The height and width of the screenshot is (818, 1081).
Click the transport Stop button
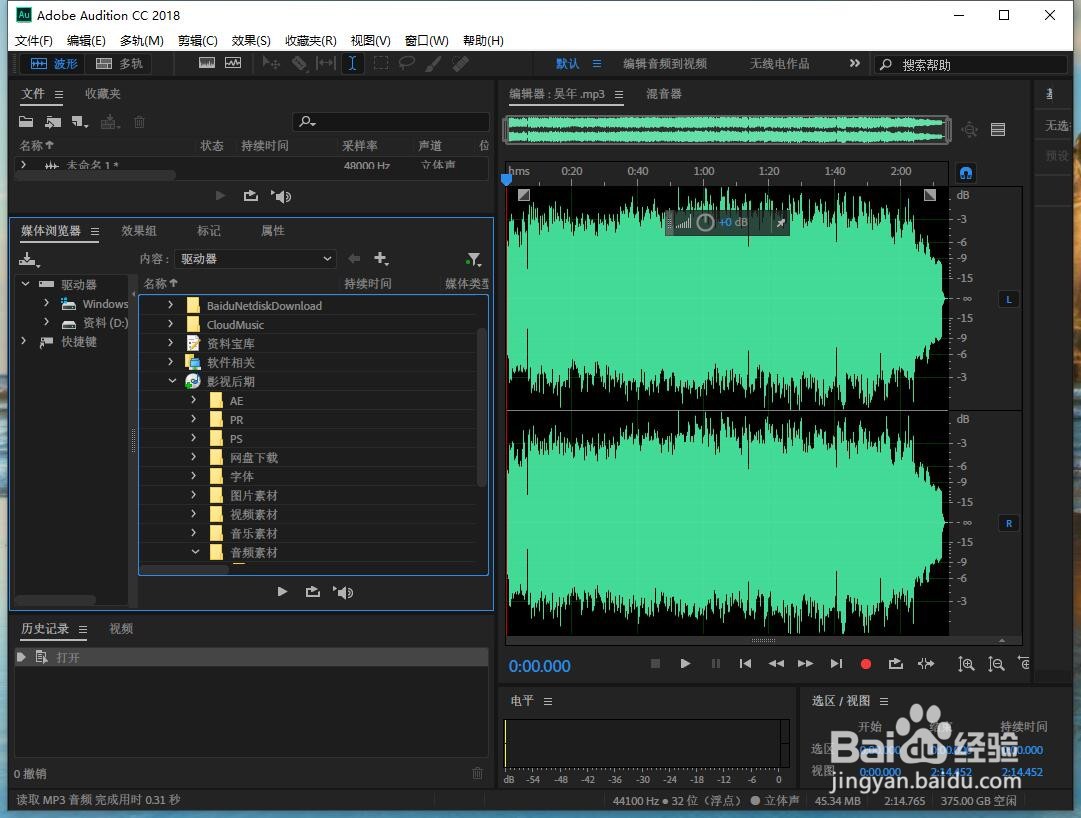tap(655, 664)
